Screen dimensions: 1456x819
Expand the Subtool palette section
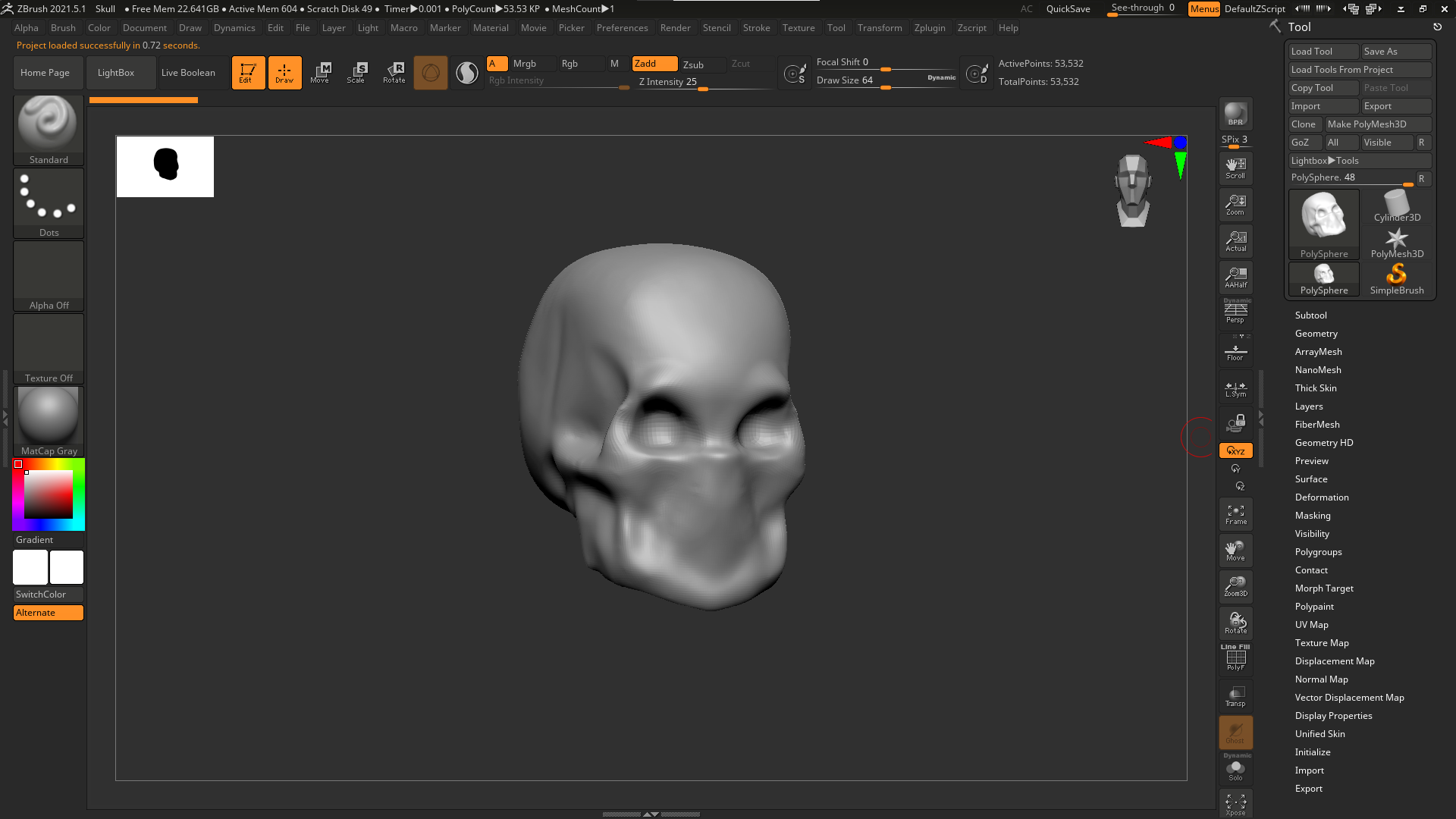pyautogui.click(x=1310, y=315)
